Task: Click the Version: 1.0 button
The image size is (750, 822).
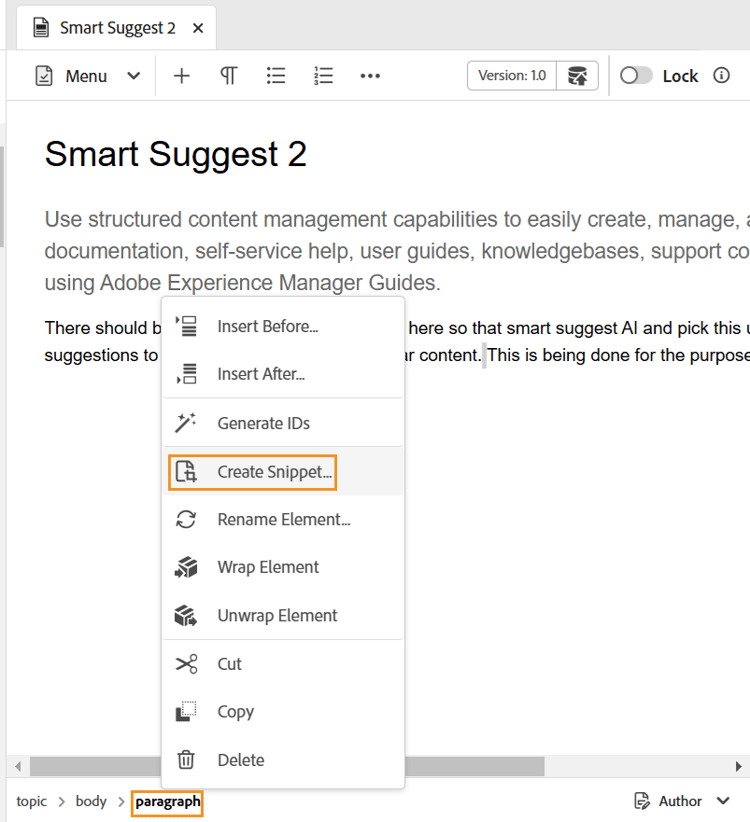Action: click(512, 76)
